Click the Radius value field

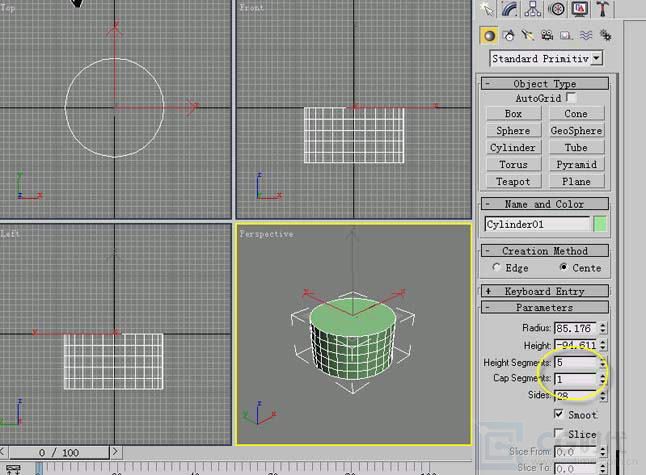[576, 328]
